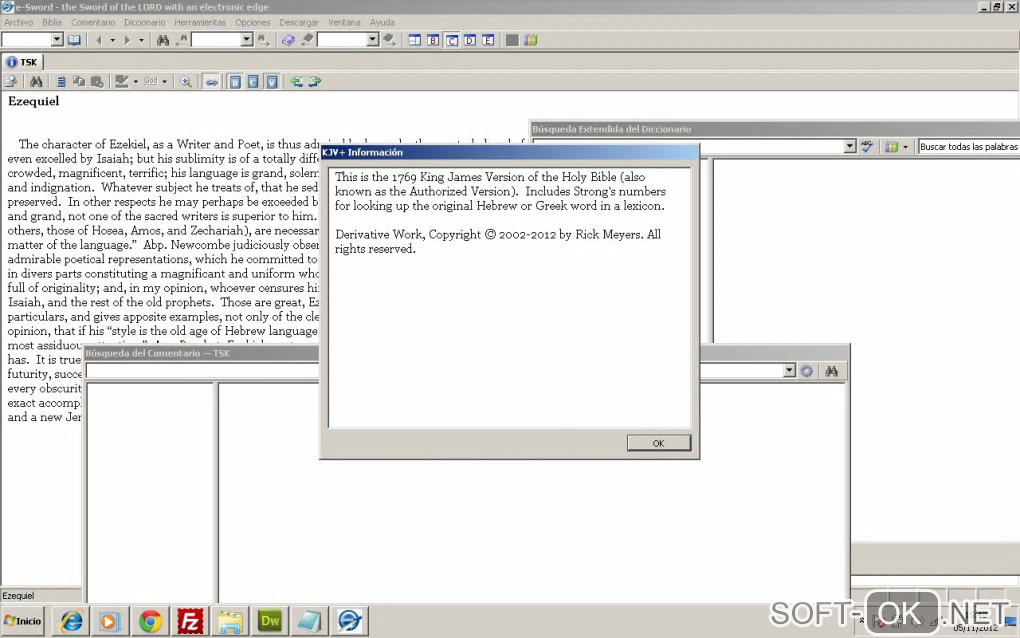Click the document page icon in commentary toolbar
The height and width of the screenshot is (638, 1020).
tap(60, 81)
